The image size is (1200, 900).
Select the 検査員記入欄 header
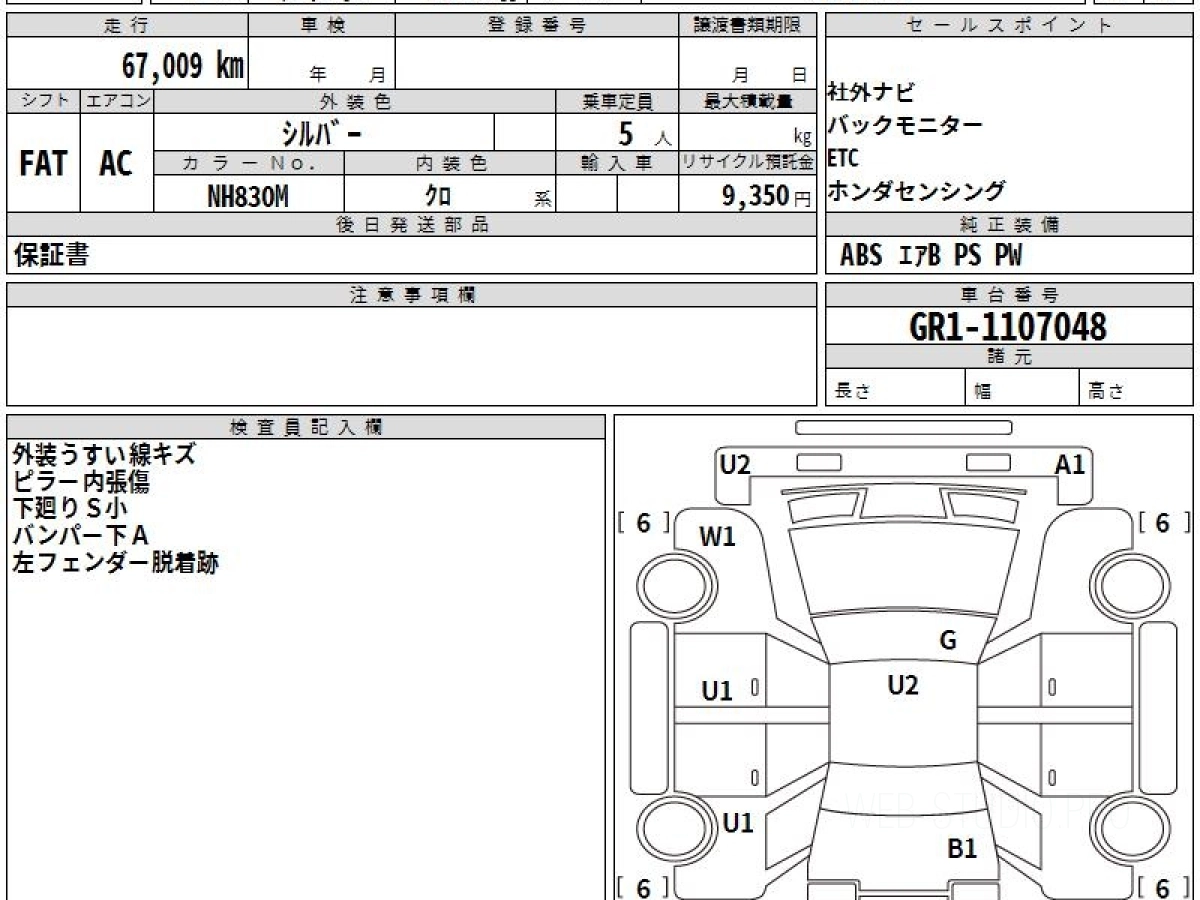[306, 426]
